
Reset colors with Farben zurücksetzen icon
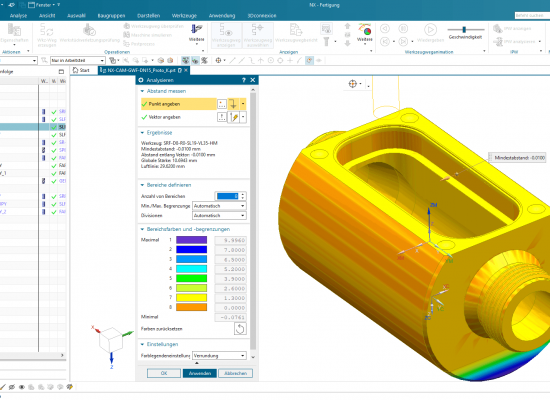[x=240, y=329]
